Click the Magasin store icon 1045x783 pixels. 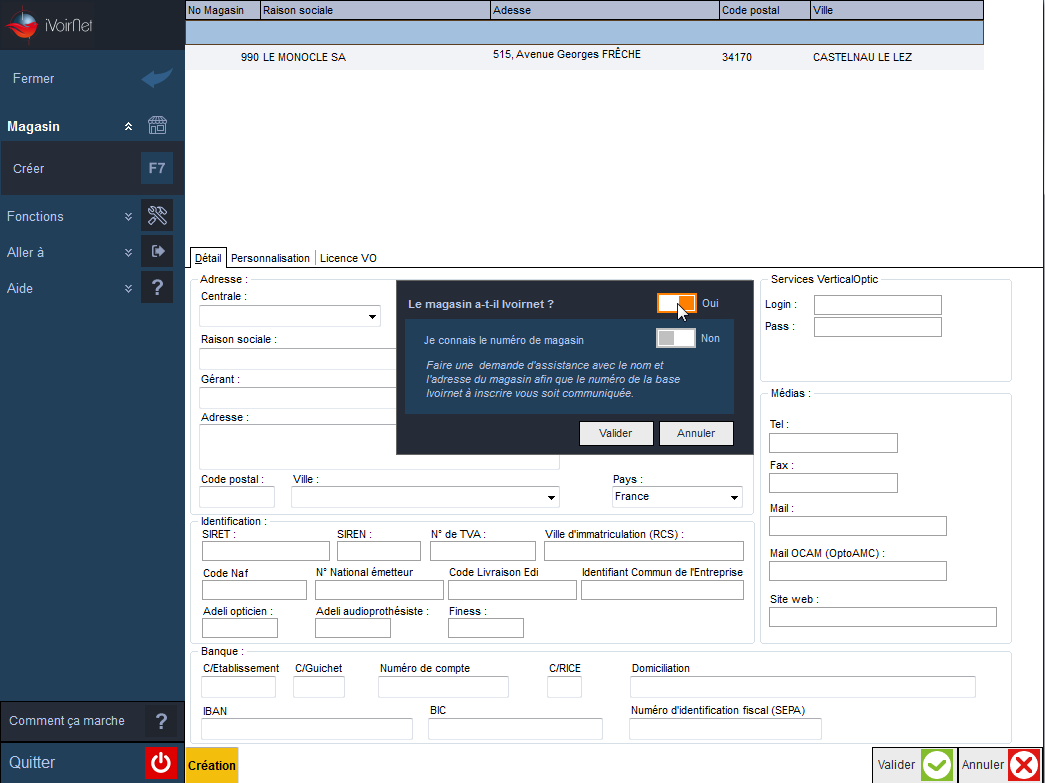(157, 125)
